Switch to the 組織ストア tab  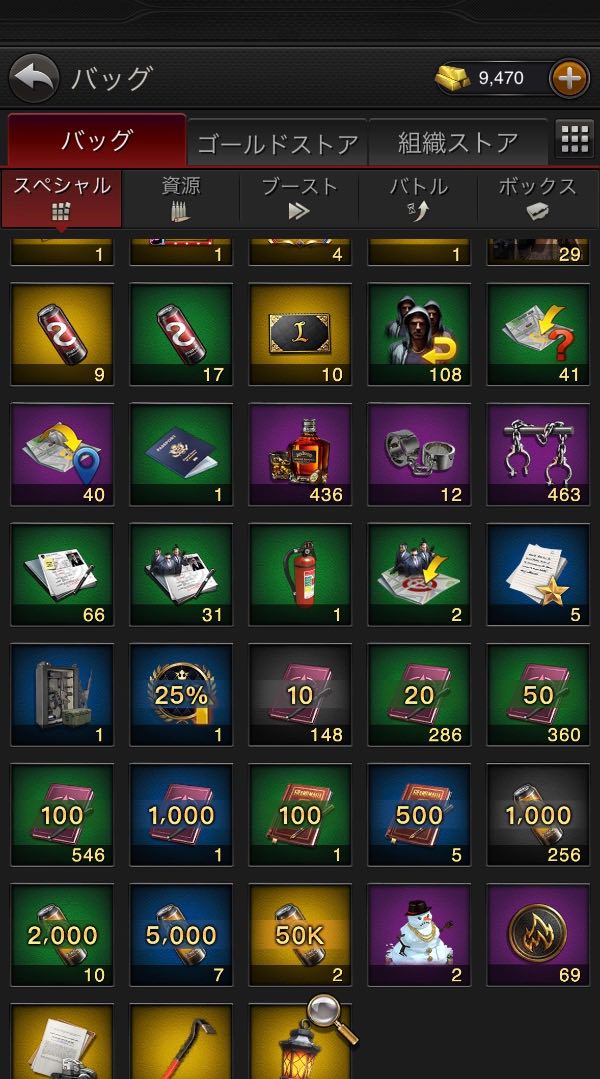(x=458, y=142)
